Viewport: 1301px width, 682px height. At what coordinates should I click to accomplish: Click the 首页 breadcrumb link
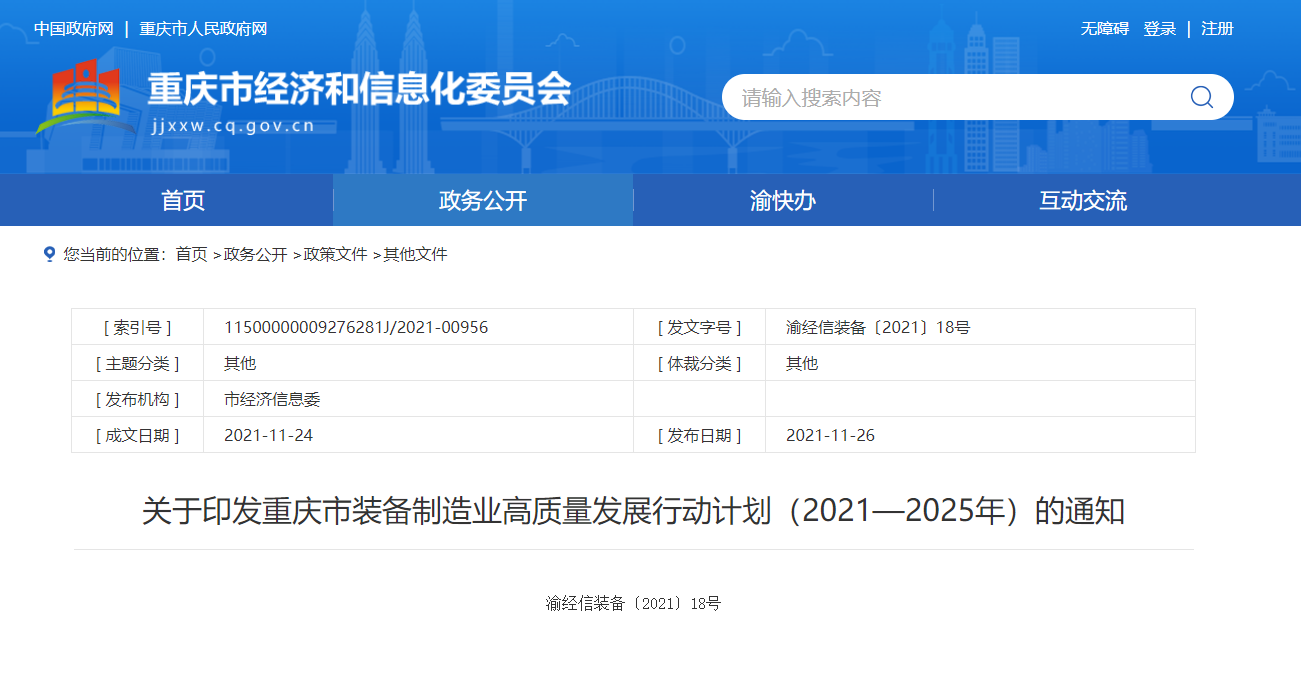coord(191,254)
